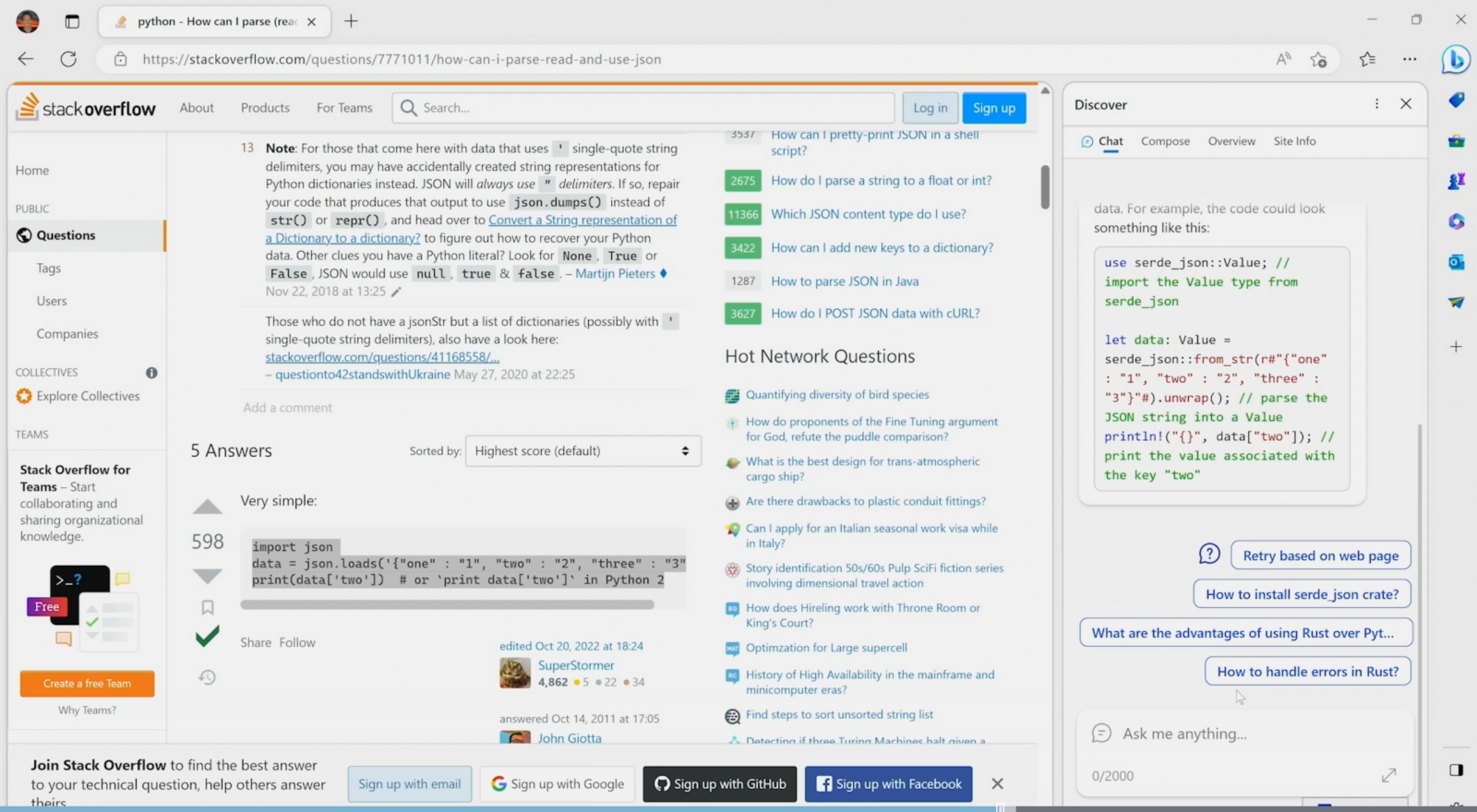The image size is (1477, 812).
Task: Click the code block horizontal scrollbar
Action: [447, 605]
